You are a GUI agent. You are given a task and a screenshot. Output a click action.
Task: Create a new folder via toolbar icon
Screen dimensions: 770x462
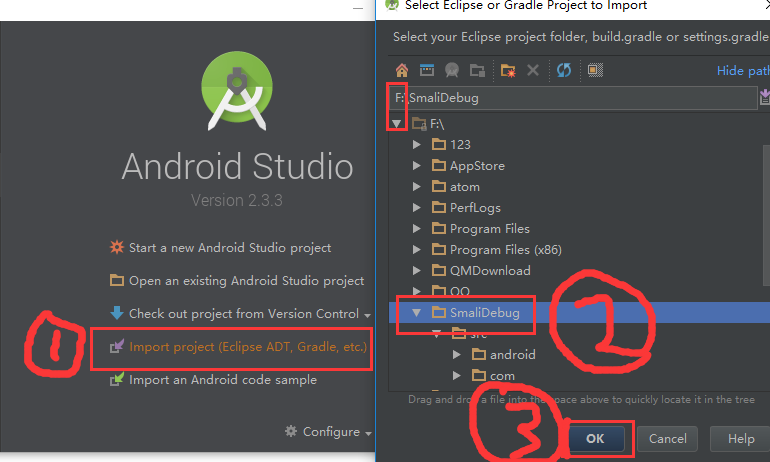508,70
